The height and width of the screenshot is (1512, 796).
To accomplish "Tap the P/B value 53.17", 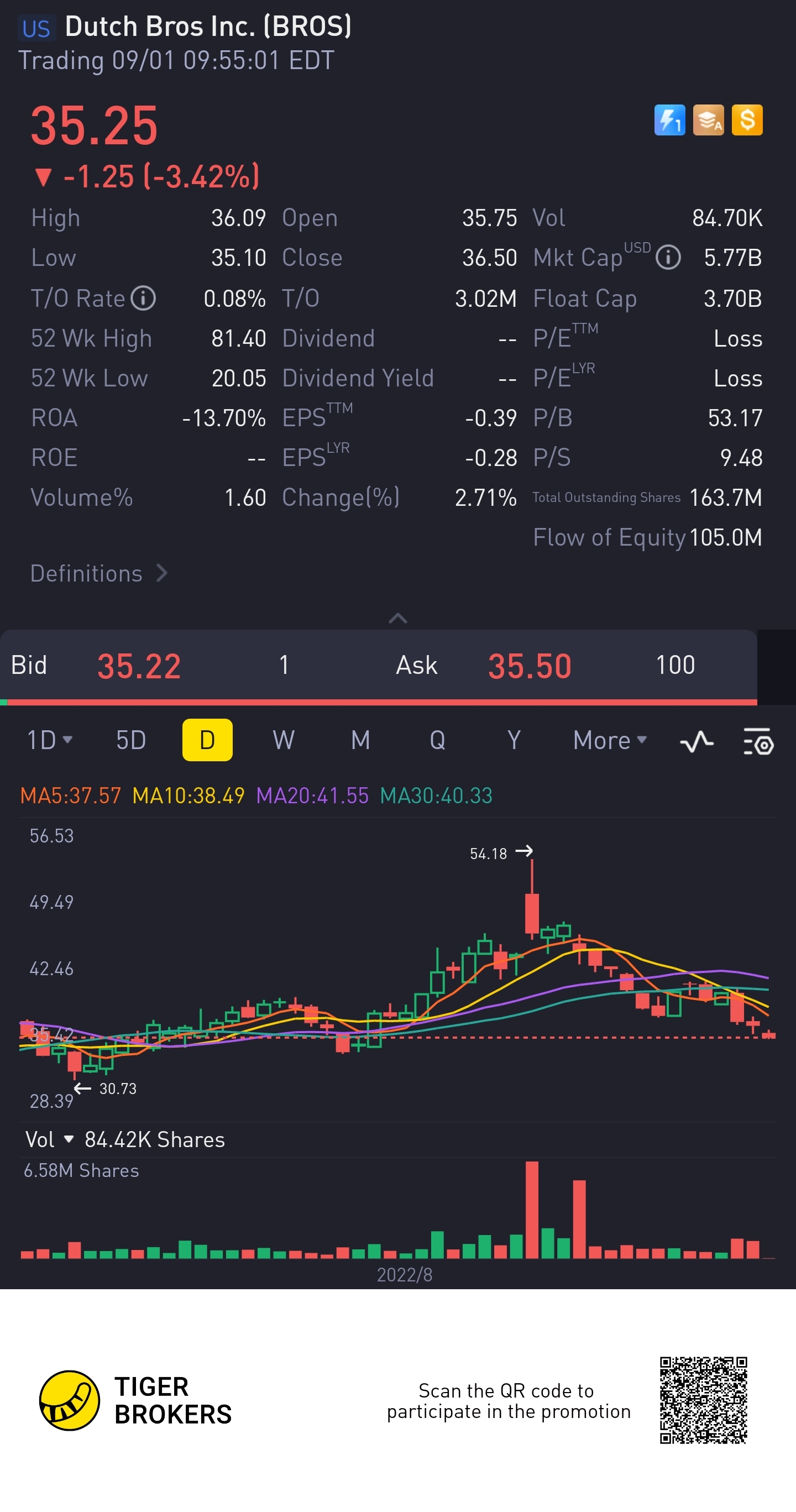I will tap(735, 418).
